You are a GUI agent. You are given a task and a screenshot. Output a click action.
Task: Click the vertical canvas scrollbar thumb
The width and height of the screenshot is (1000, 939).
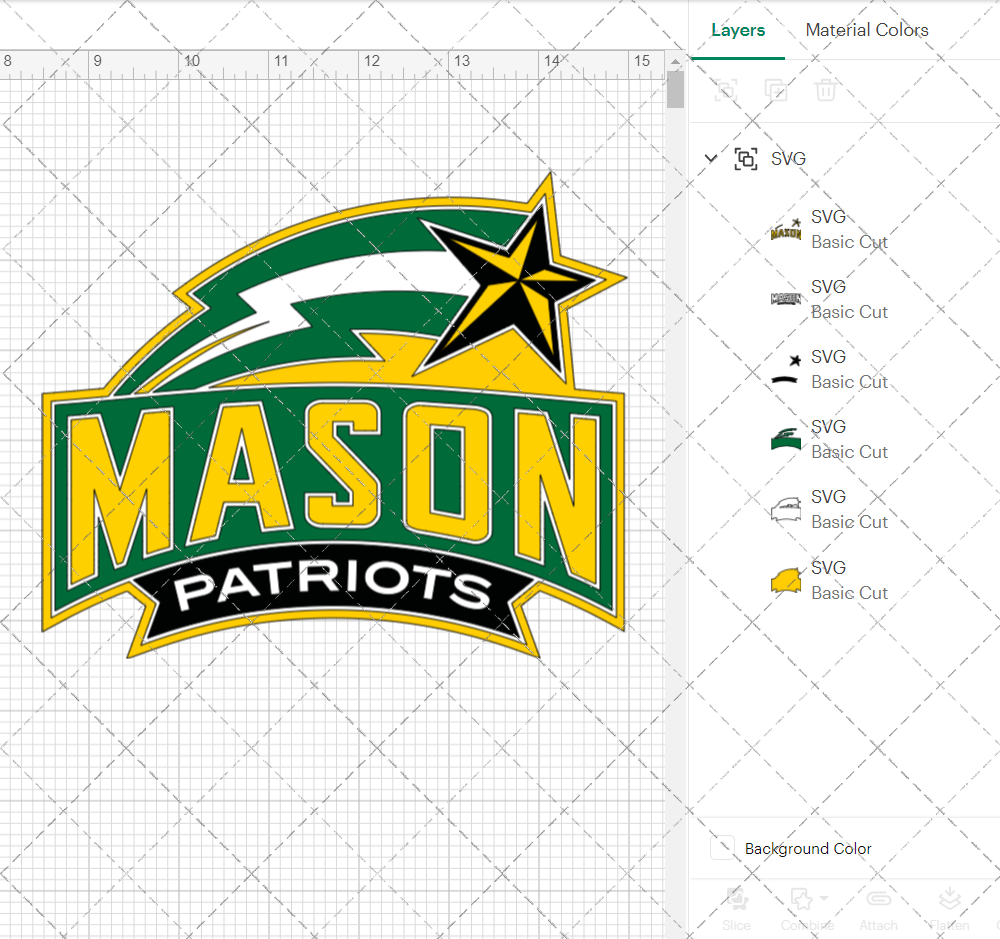coord(675,89)
